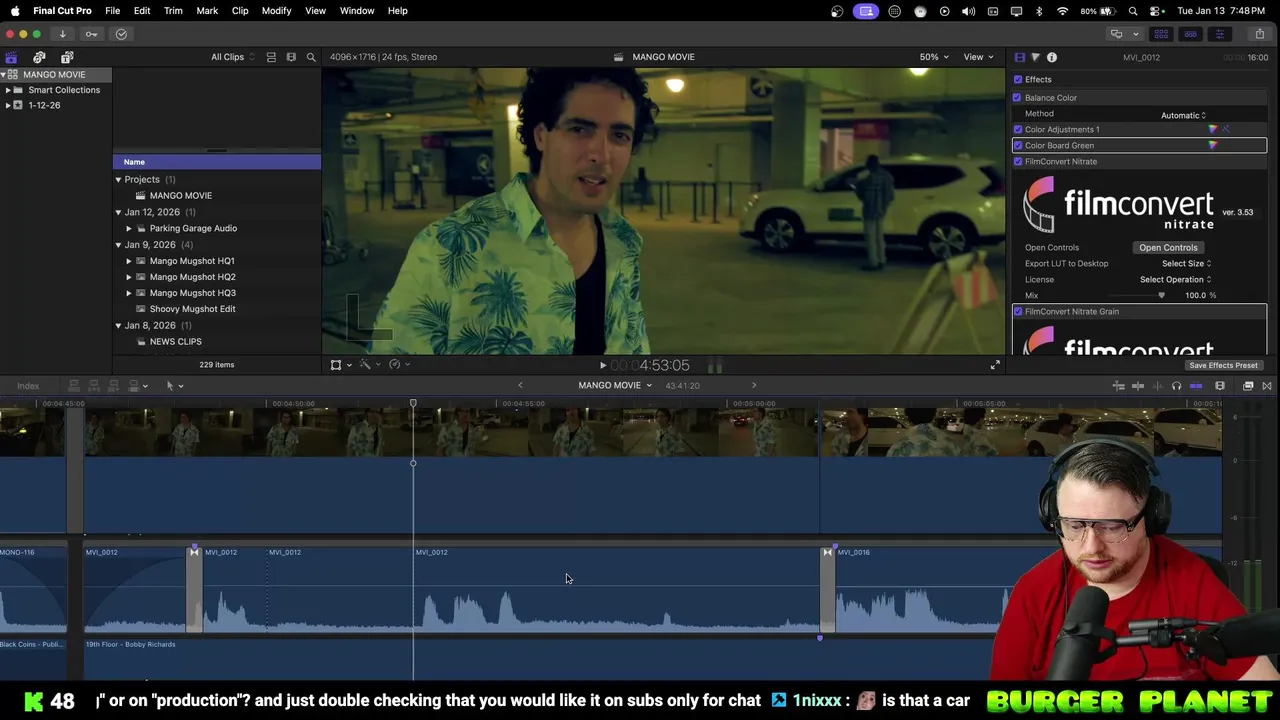Disable FilmConvert Nitrate effect checkbox
This screenshot has height=720, width=1280.
tap(1018, 161)
